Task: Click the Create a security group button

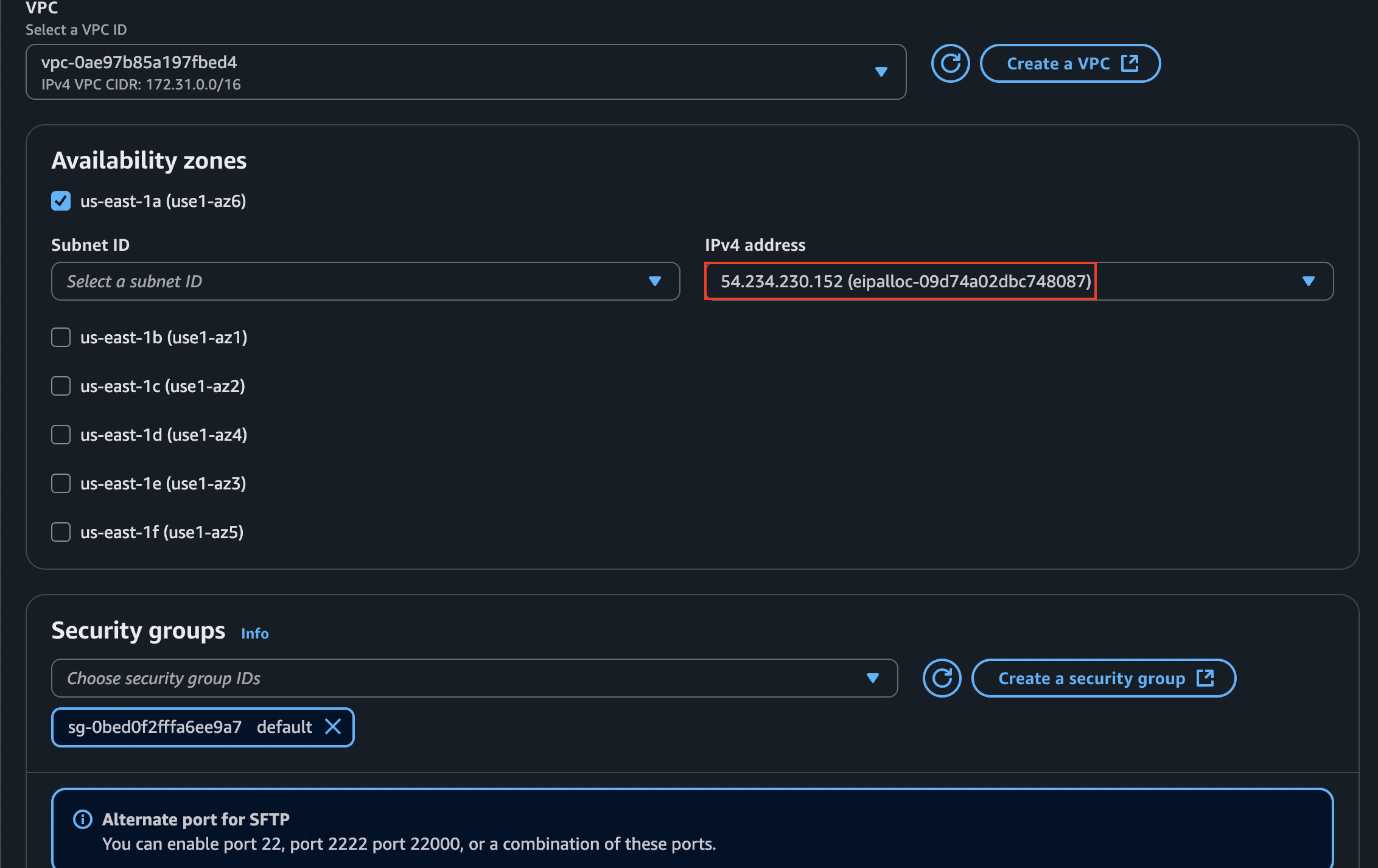Action: 1103,677
